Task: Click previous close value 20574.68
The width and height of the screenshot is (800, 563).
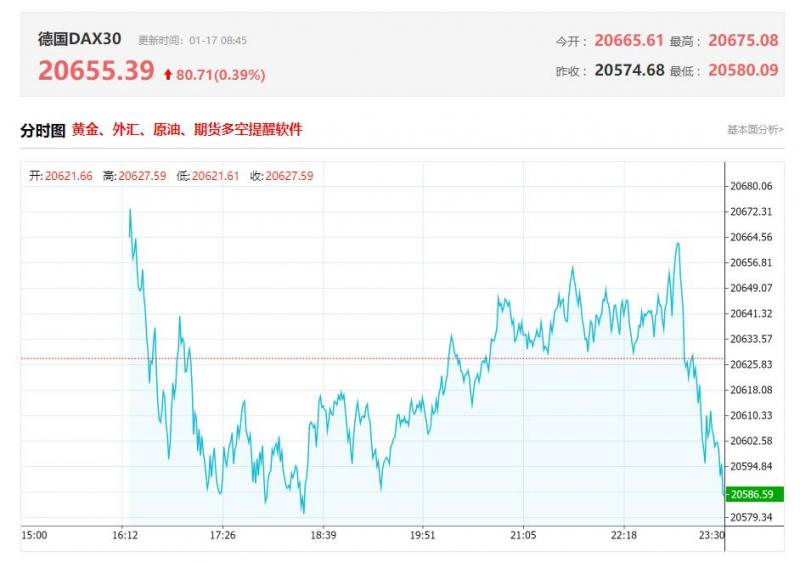Action: coord(629,70)
